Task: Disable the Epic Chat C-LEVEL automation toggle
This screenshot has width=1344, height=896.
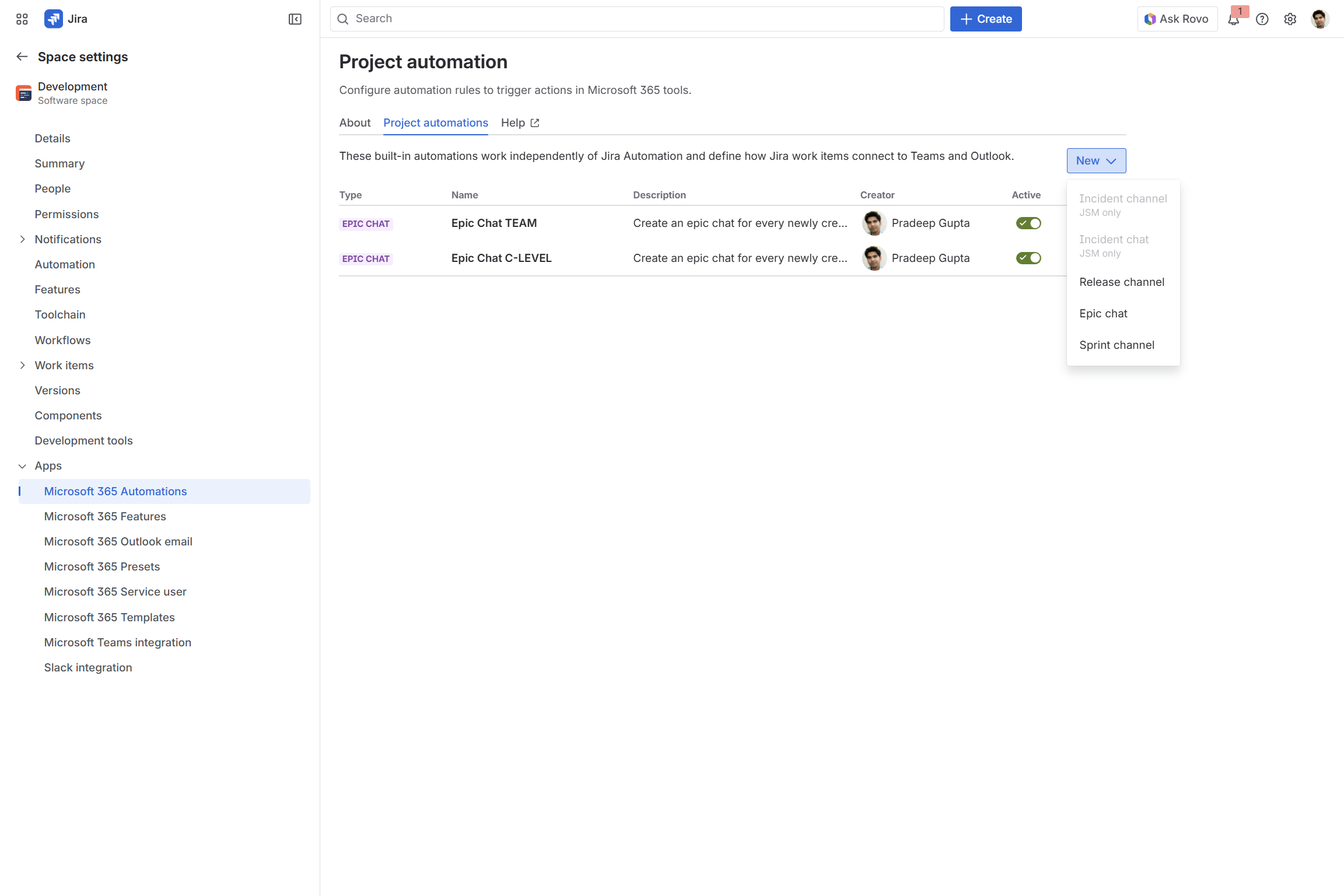Action: (x=1028, y=258)
